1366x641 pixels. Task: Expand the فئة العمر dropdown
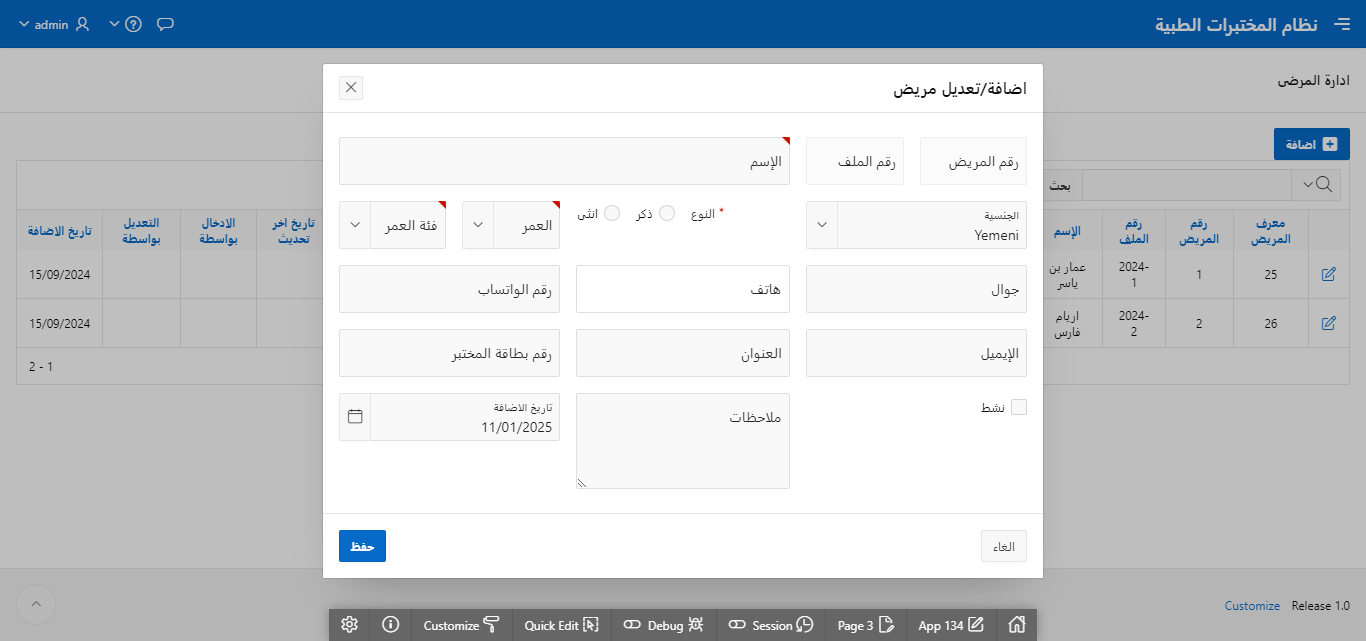point(355,224)
